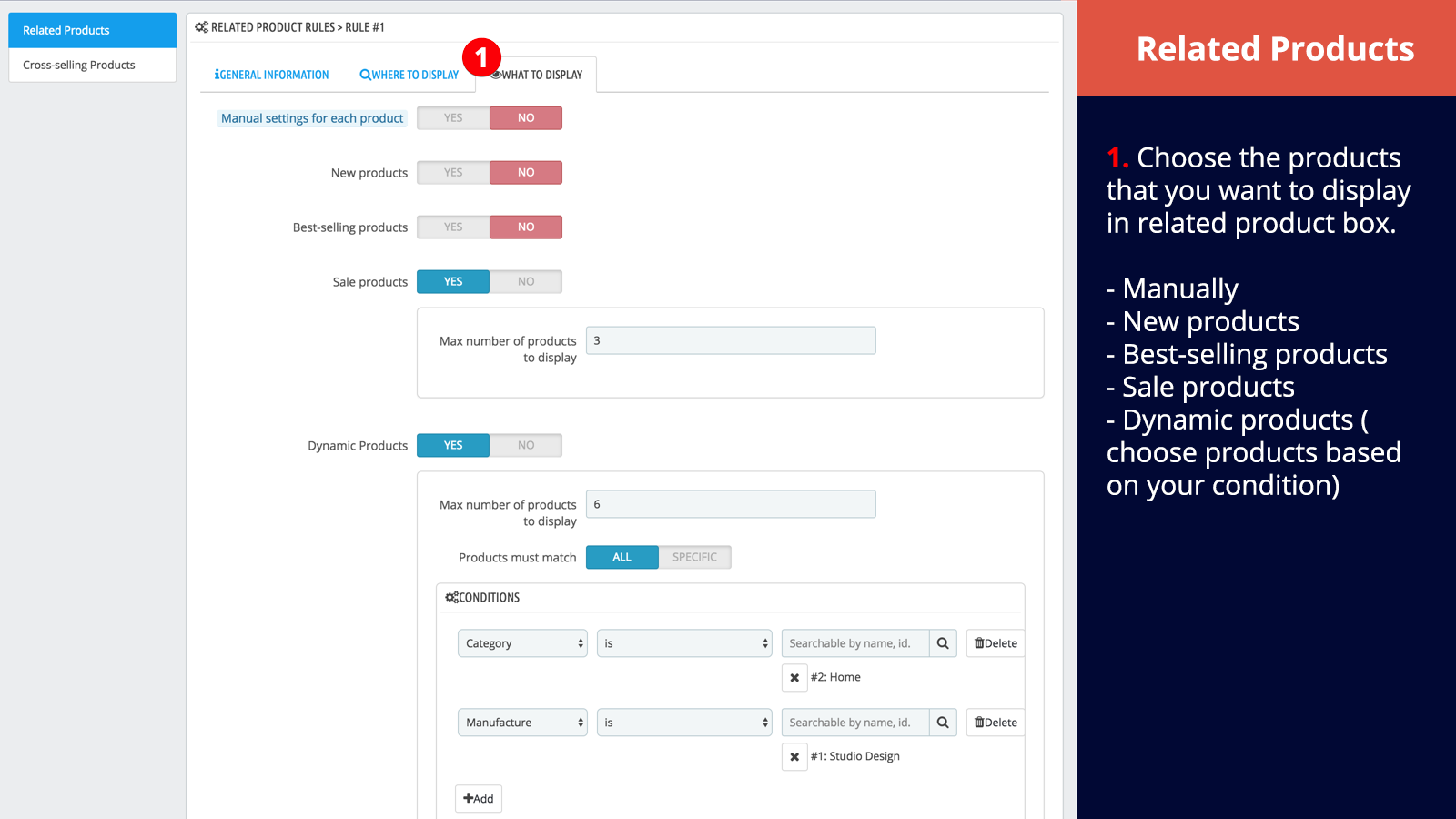
Task: Click the 'Sale products' label
Action: (x=370, y=282)
